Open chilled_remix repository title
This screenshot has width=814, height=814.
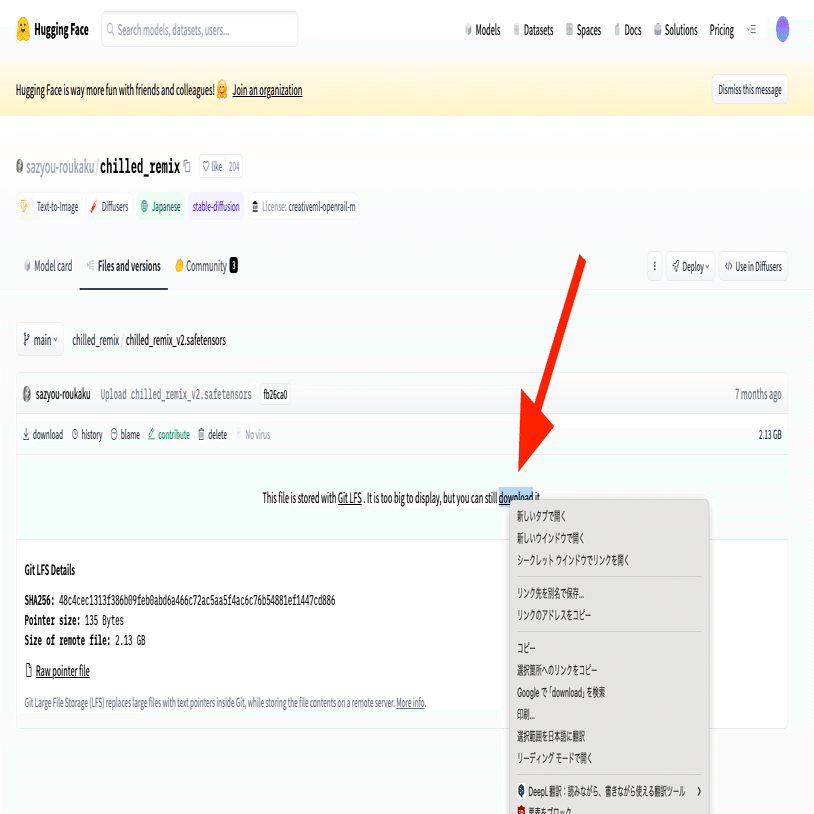pos(140,167)
